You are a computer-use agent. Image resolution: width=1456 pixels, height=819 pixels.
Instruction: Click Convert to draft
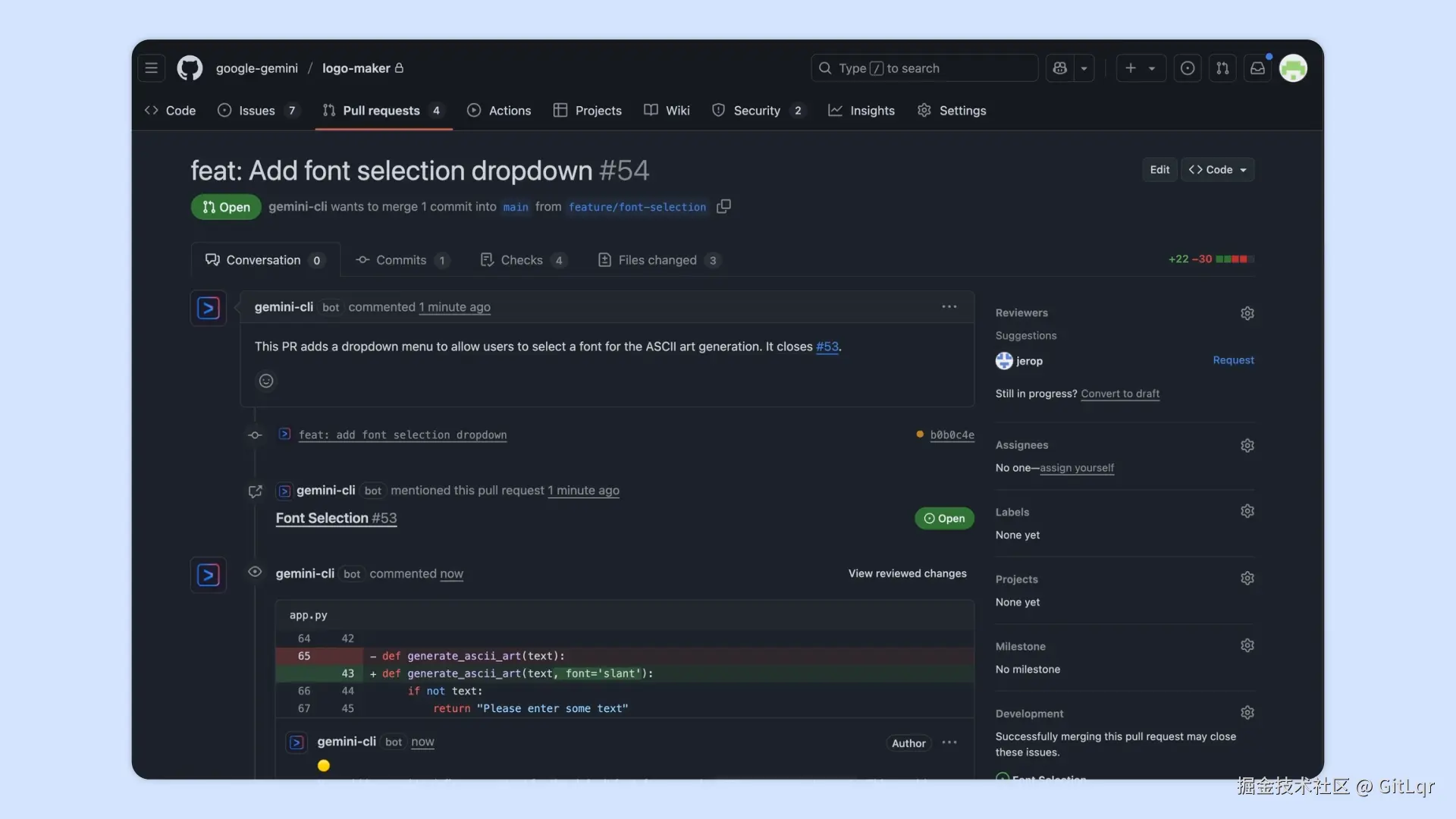point(1120,394)
